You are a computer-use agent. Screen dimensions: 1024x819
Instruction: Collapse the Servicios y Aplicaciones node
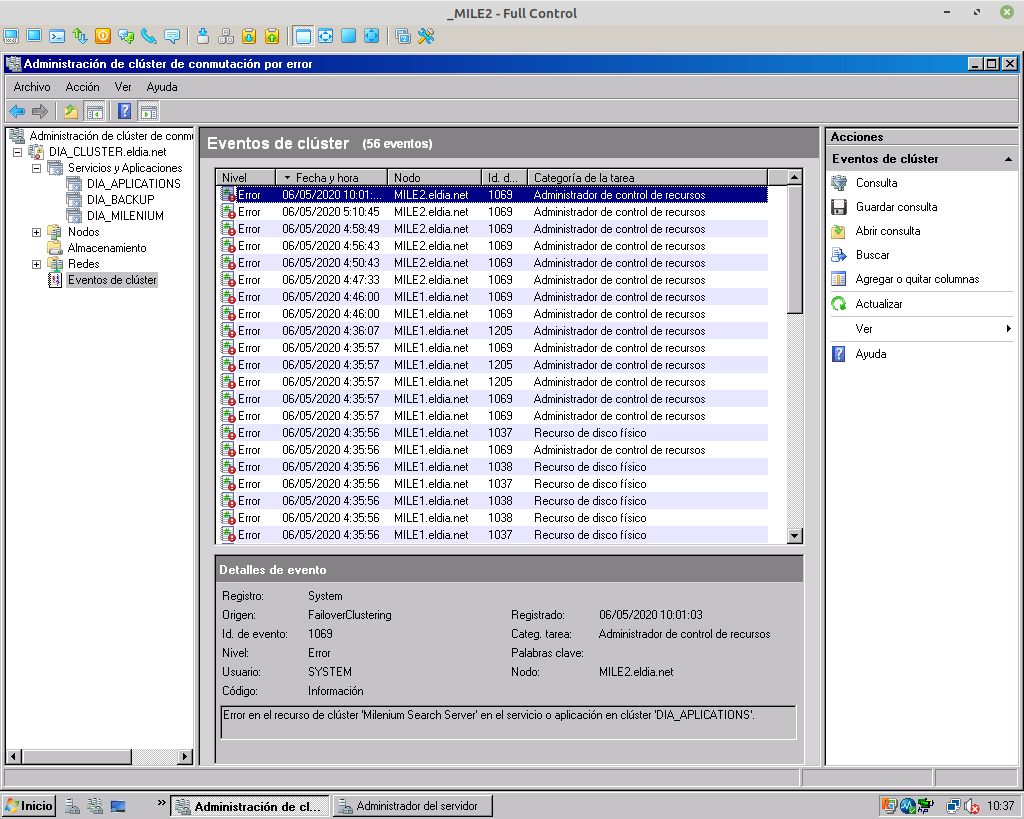[x=37, y=168]
